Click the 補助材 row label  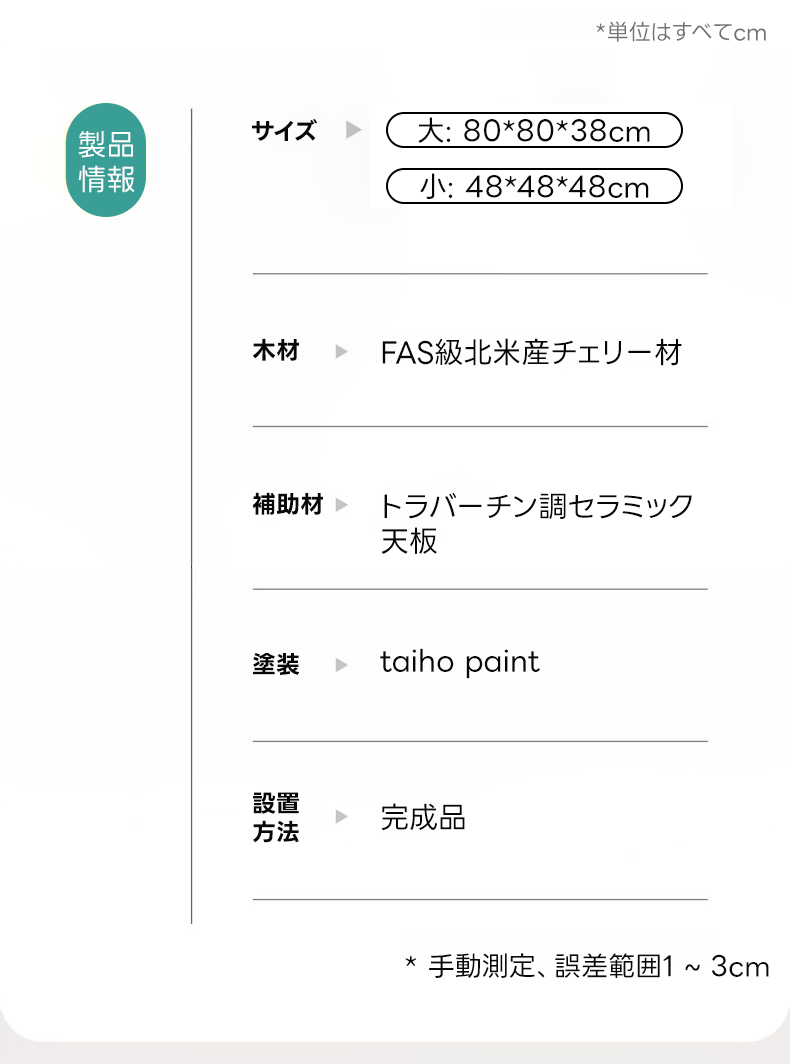(x=287, y=505)
